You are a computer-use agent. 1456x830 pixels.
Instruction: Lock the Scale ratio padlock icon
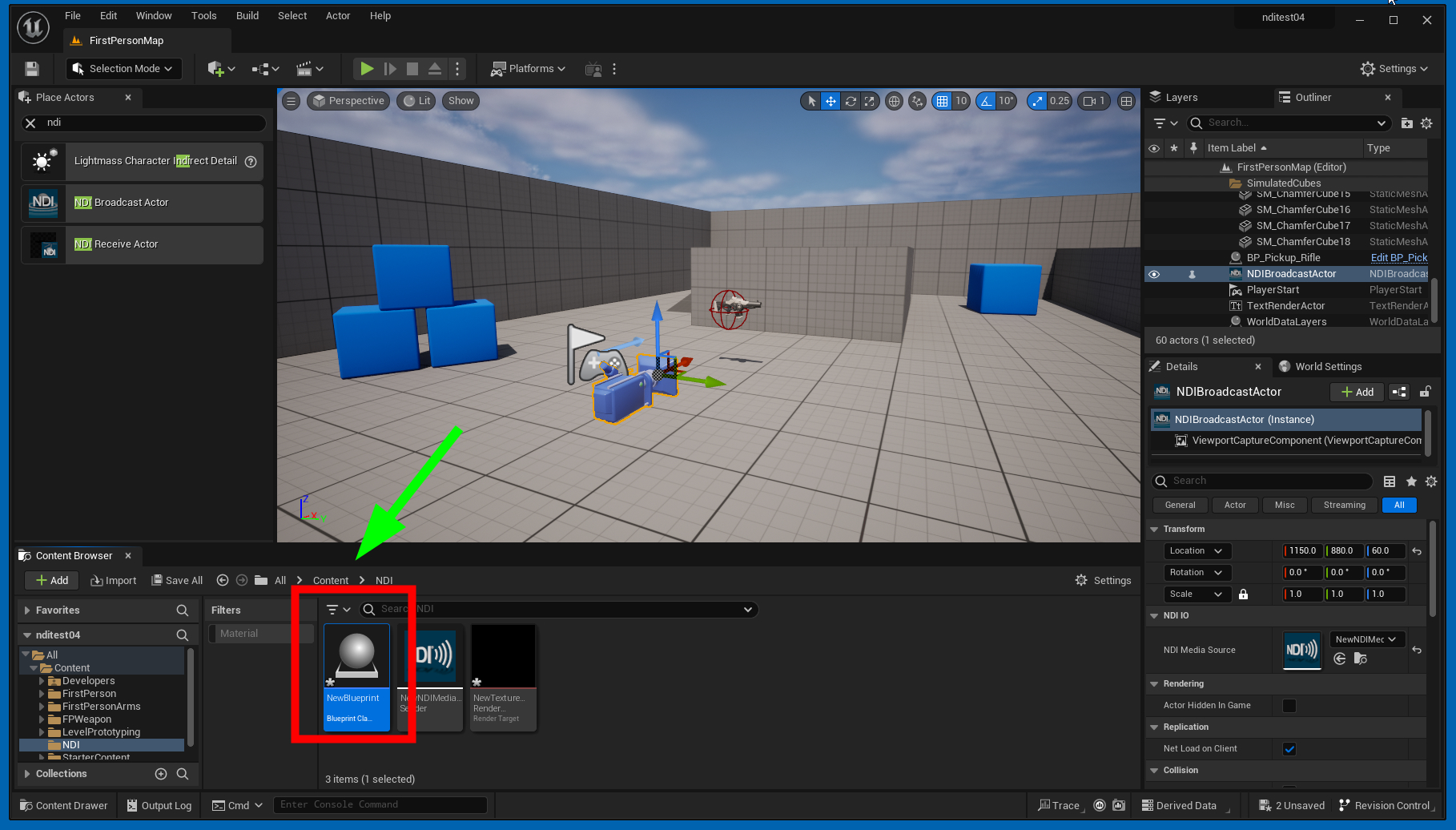pyautogui.click(x=1243, y=594)
